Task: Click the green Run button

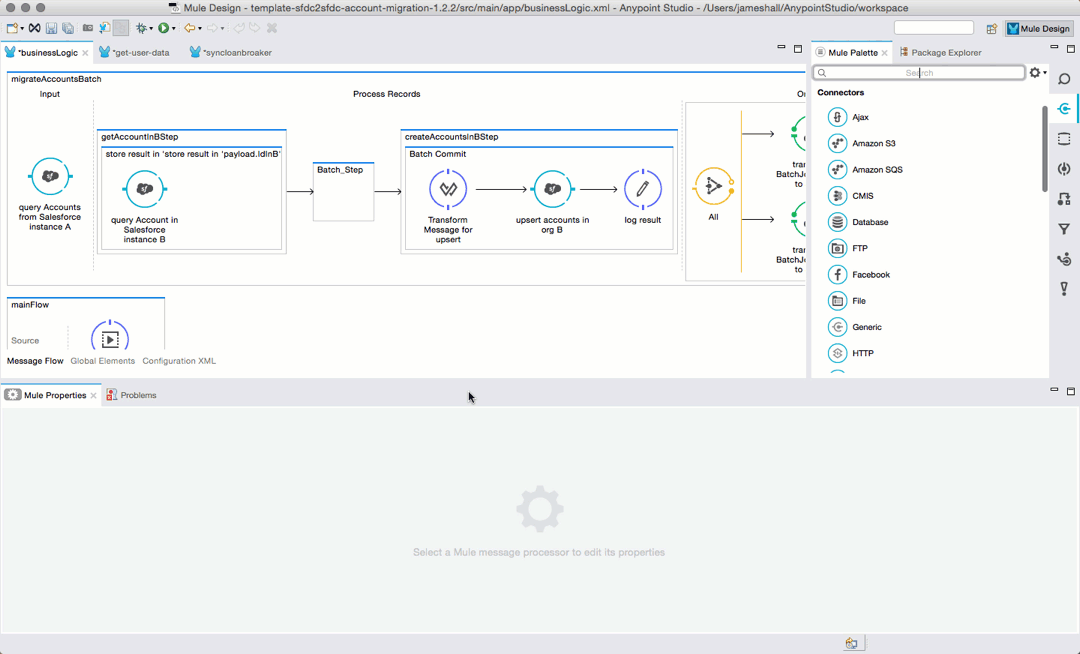Action: tap(164, 28)
